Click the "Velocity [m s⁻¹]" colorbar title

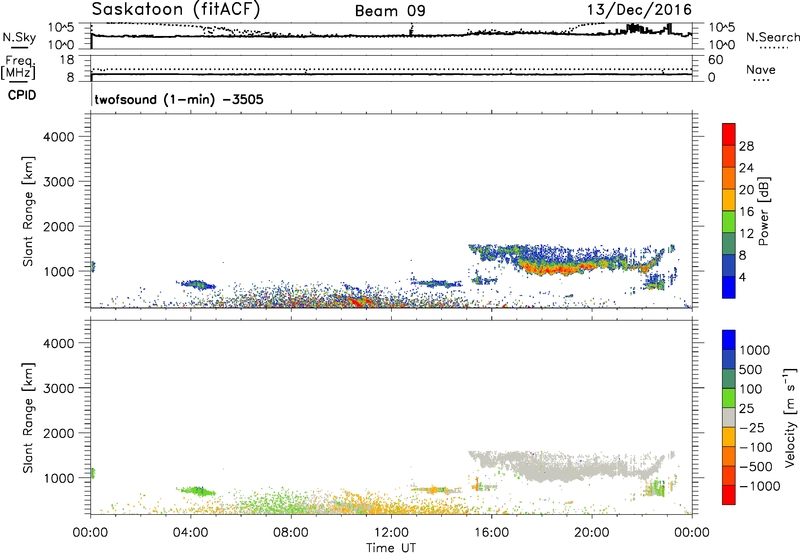point(790,417)
